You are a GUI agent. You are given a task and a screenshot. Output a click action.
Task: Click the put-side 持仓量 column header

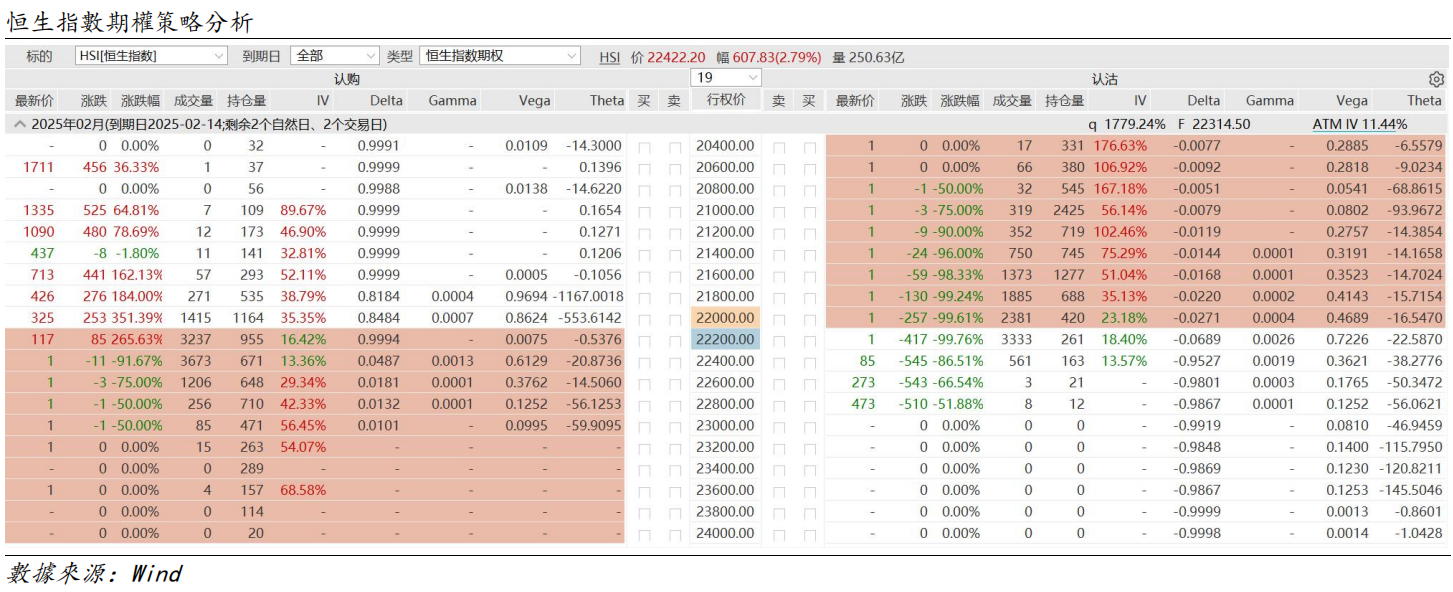click(1064, 101)
